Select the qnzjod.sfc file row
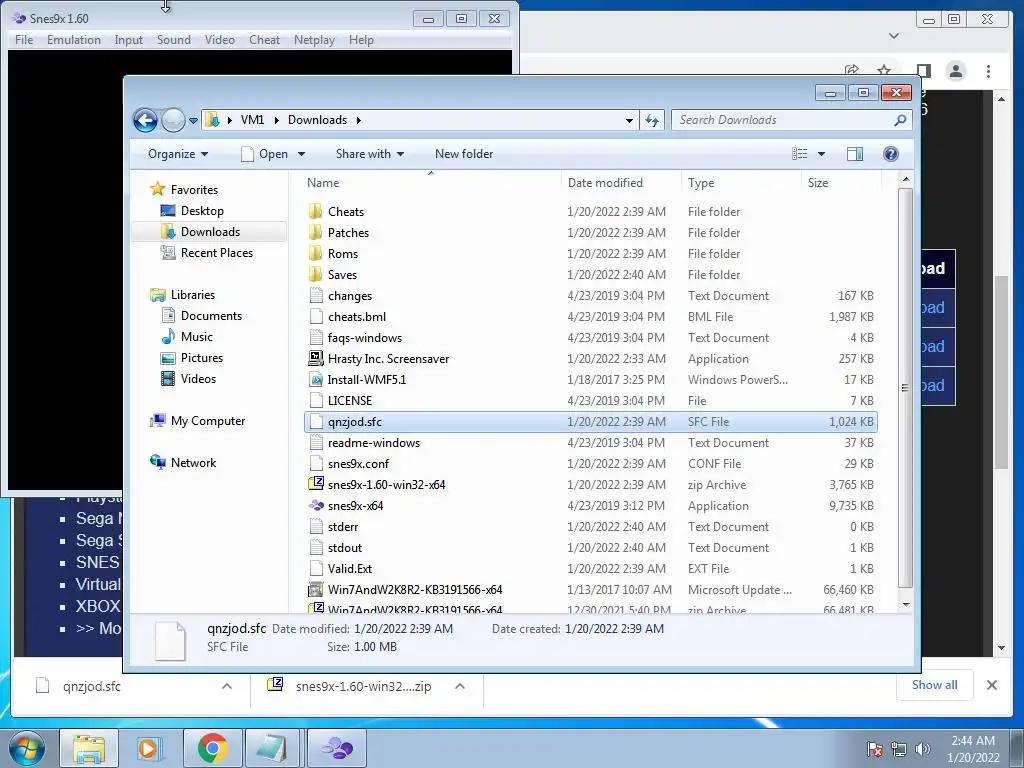Image resolution: width=1024 pixels, height=768 pixels. click(590, 422)
